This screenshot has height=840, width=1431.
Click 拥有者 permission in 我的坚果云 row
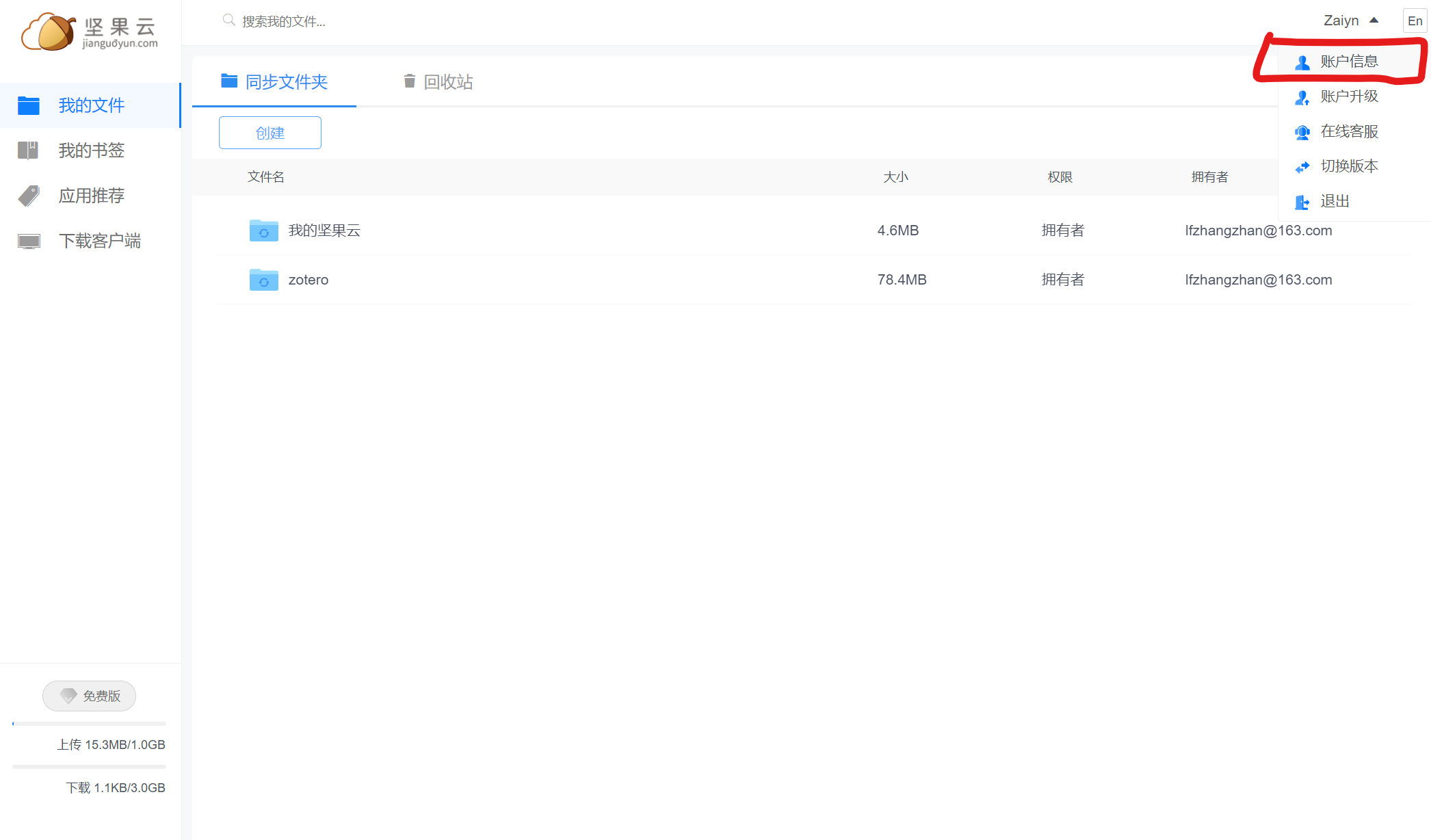(x=1063, y=231)
